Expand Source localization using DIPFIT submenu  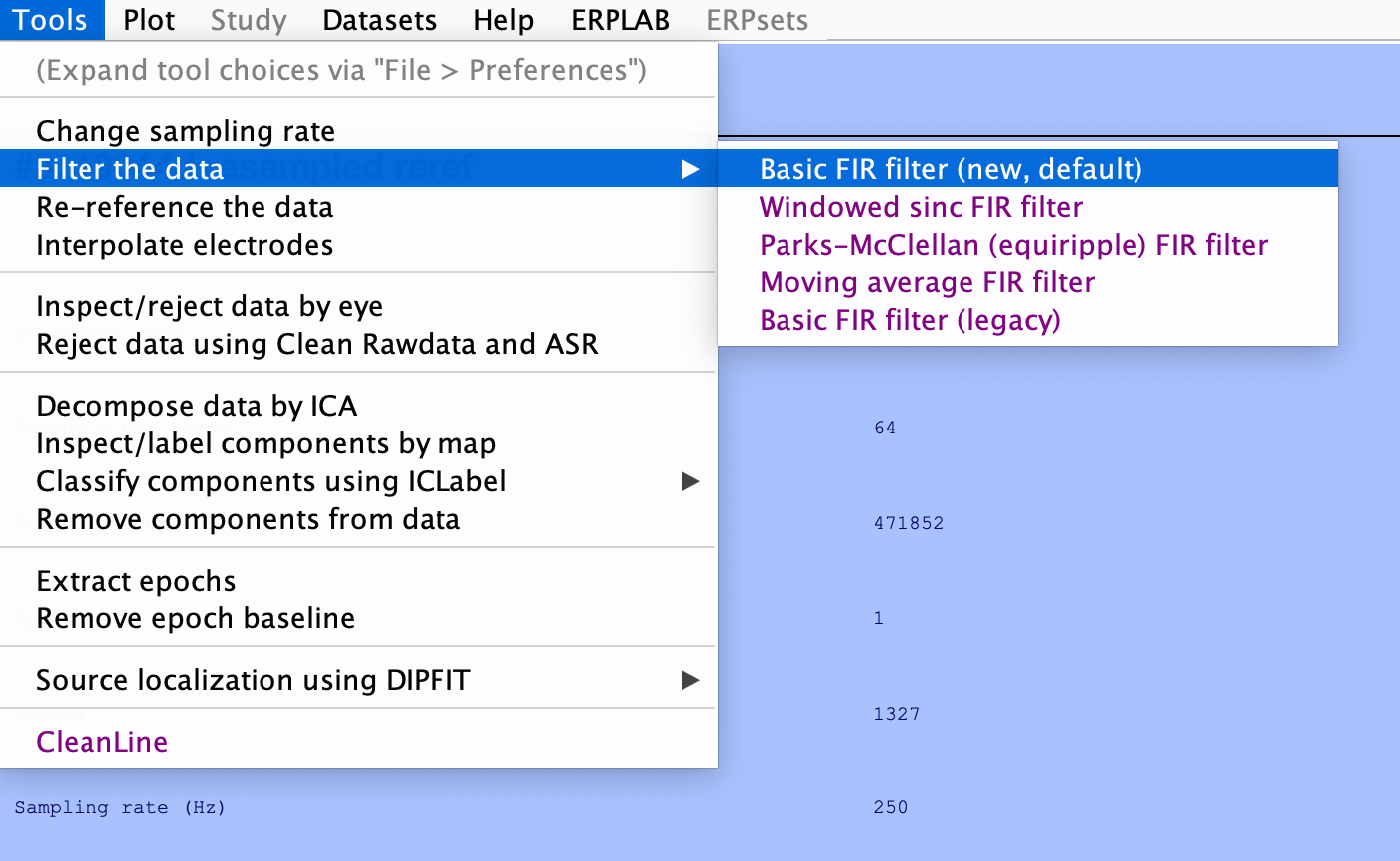[690, 681]
